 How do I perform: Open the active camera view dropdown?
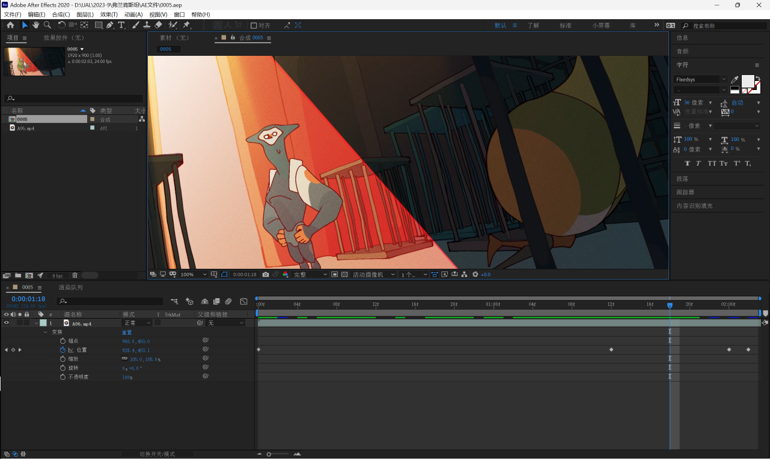click(374, 274)
